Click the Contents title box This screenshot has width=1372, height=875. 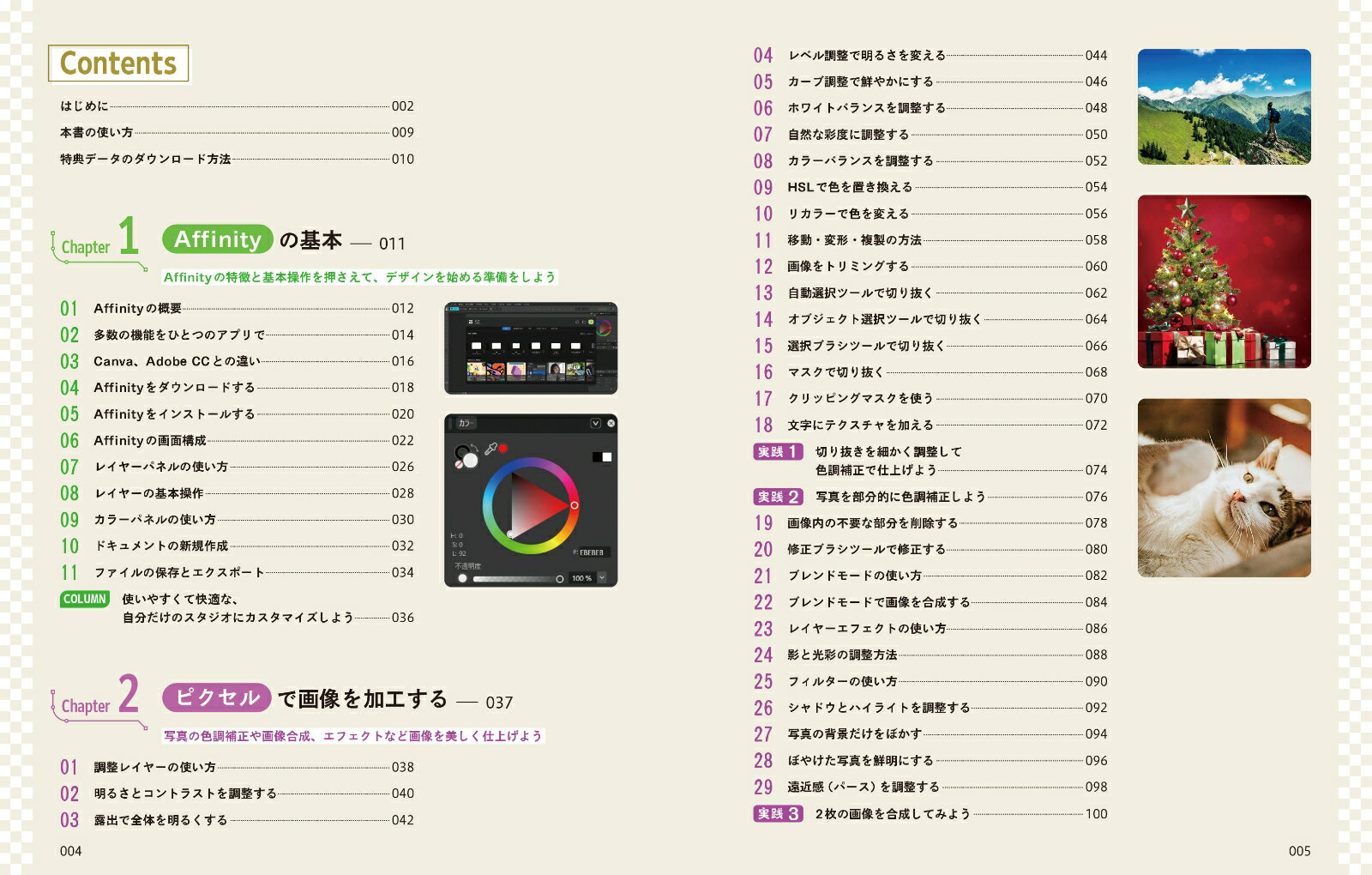click(x=118, y=63)
